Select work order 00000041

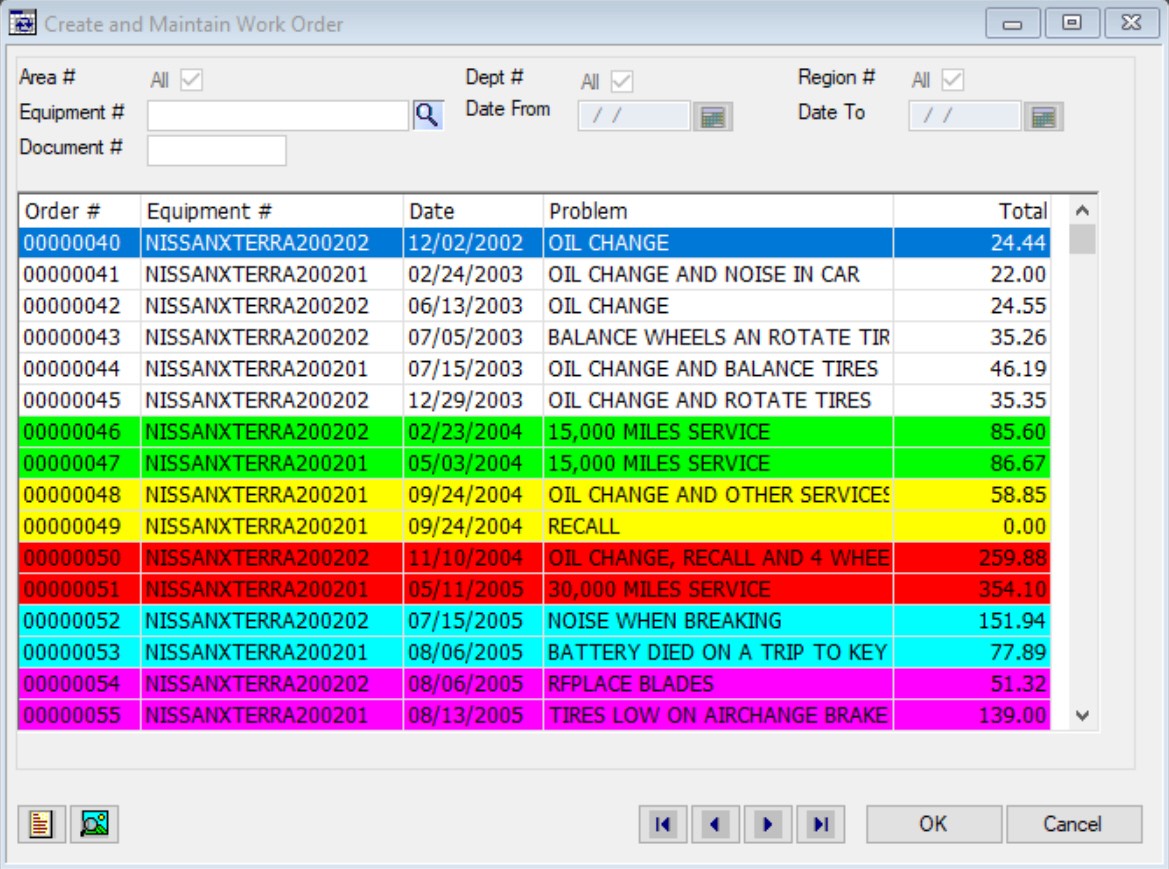[x=535, y=274]
